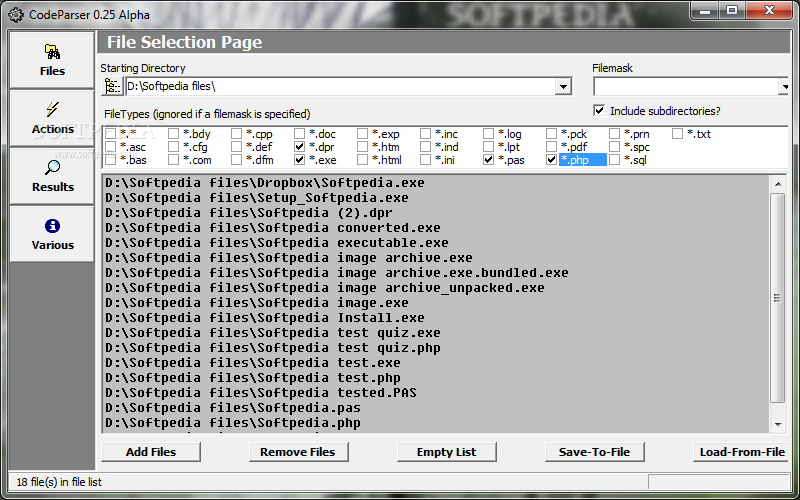Image resolution: width=800 pixels, height=500 pixels.
Task: Open the Files page icon
Action: (52, 52)
